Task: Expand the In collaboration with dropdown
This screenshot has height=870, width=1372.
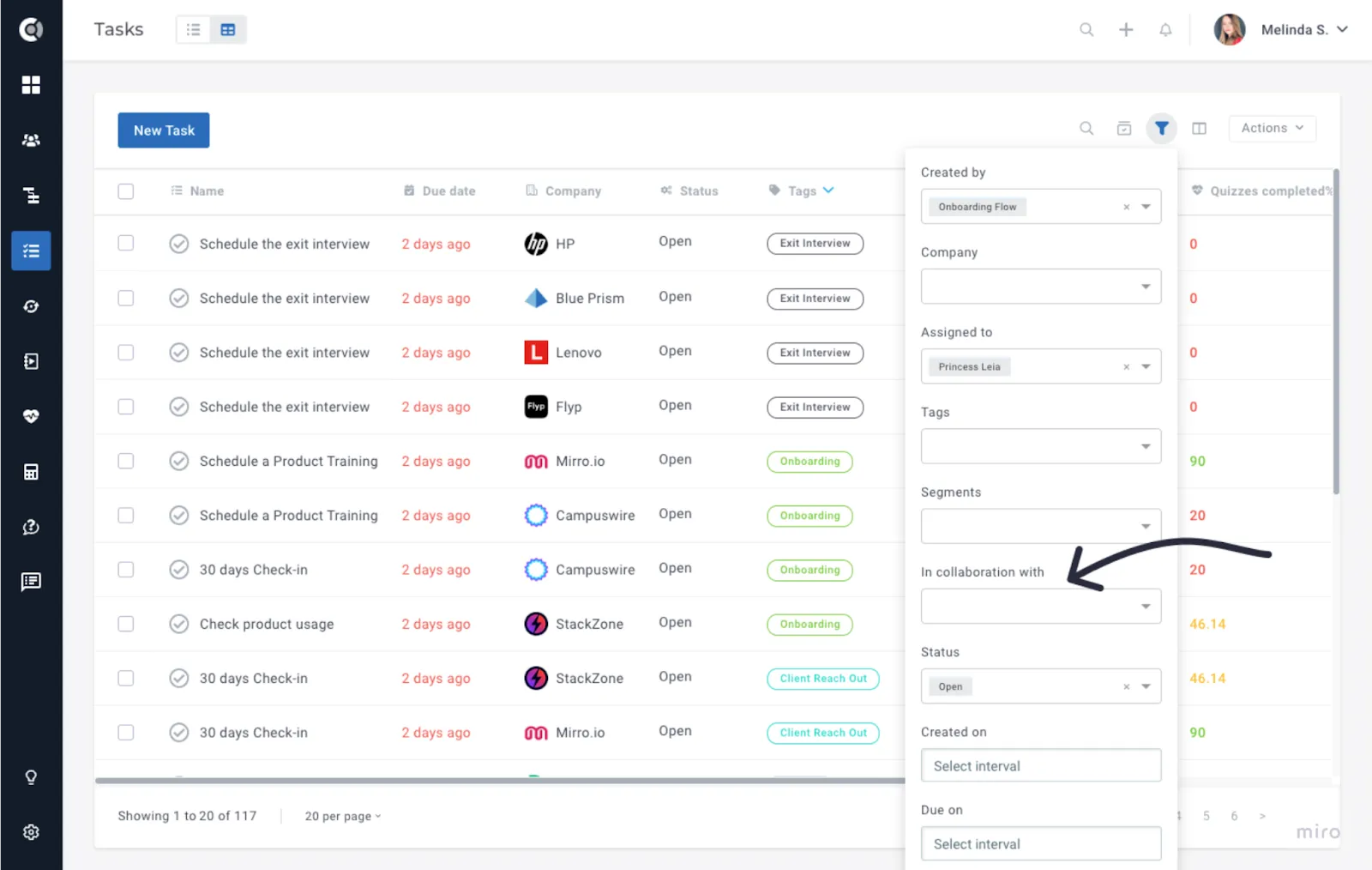Action: (x=1146, y=606)
